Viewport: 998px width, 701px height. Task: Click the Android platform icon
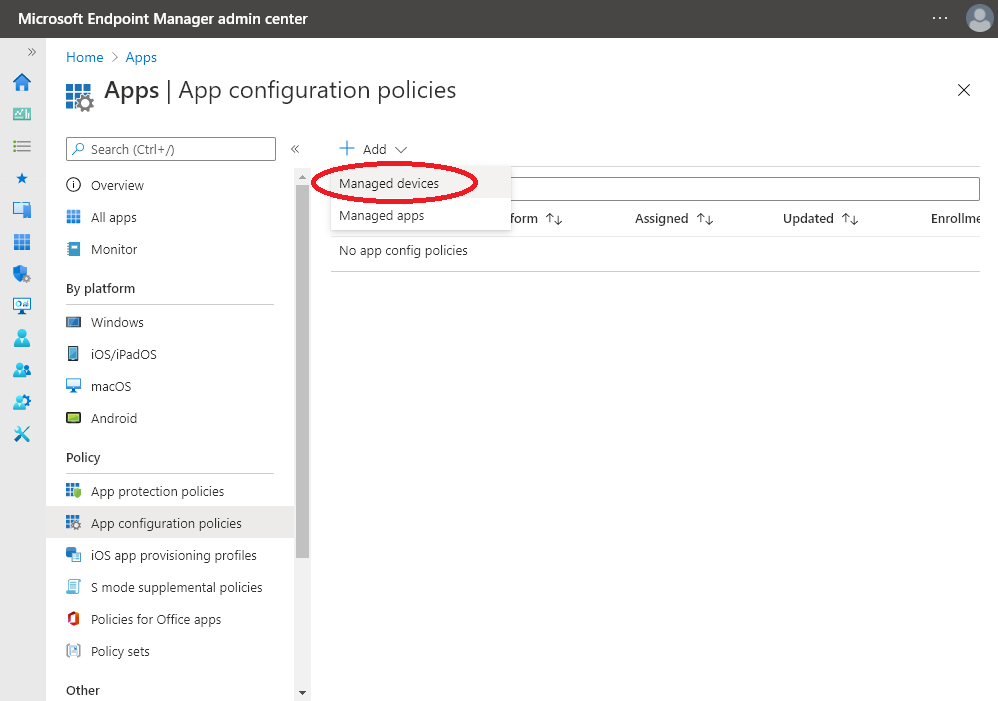click(74, 418)
